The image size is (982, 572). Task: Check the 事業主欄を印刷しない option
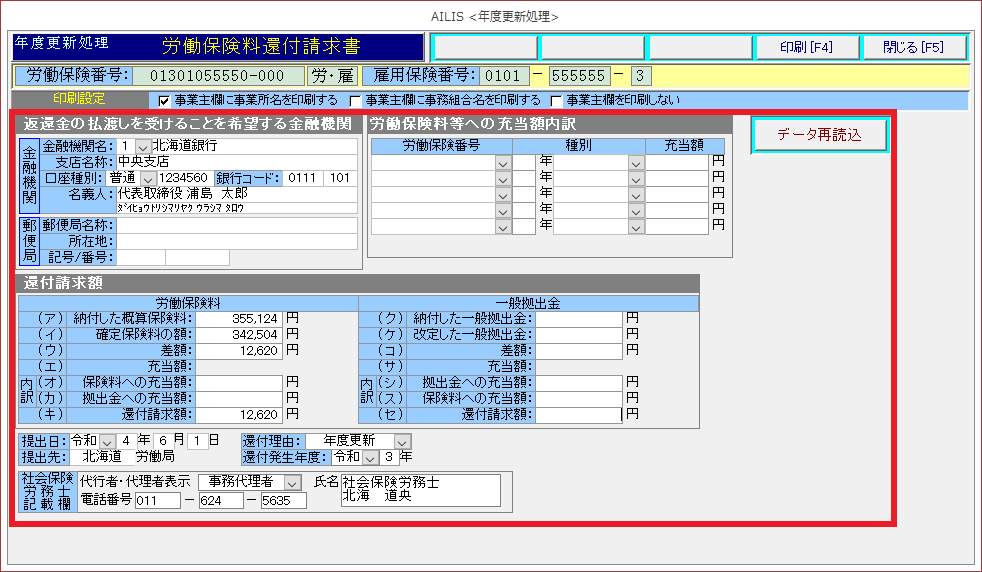[x=556, y=101]
